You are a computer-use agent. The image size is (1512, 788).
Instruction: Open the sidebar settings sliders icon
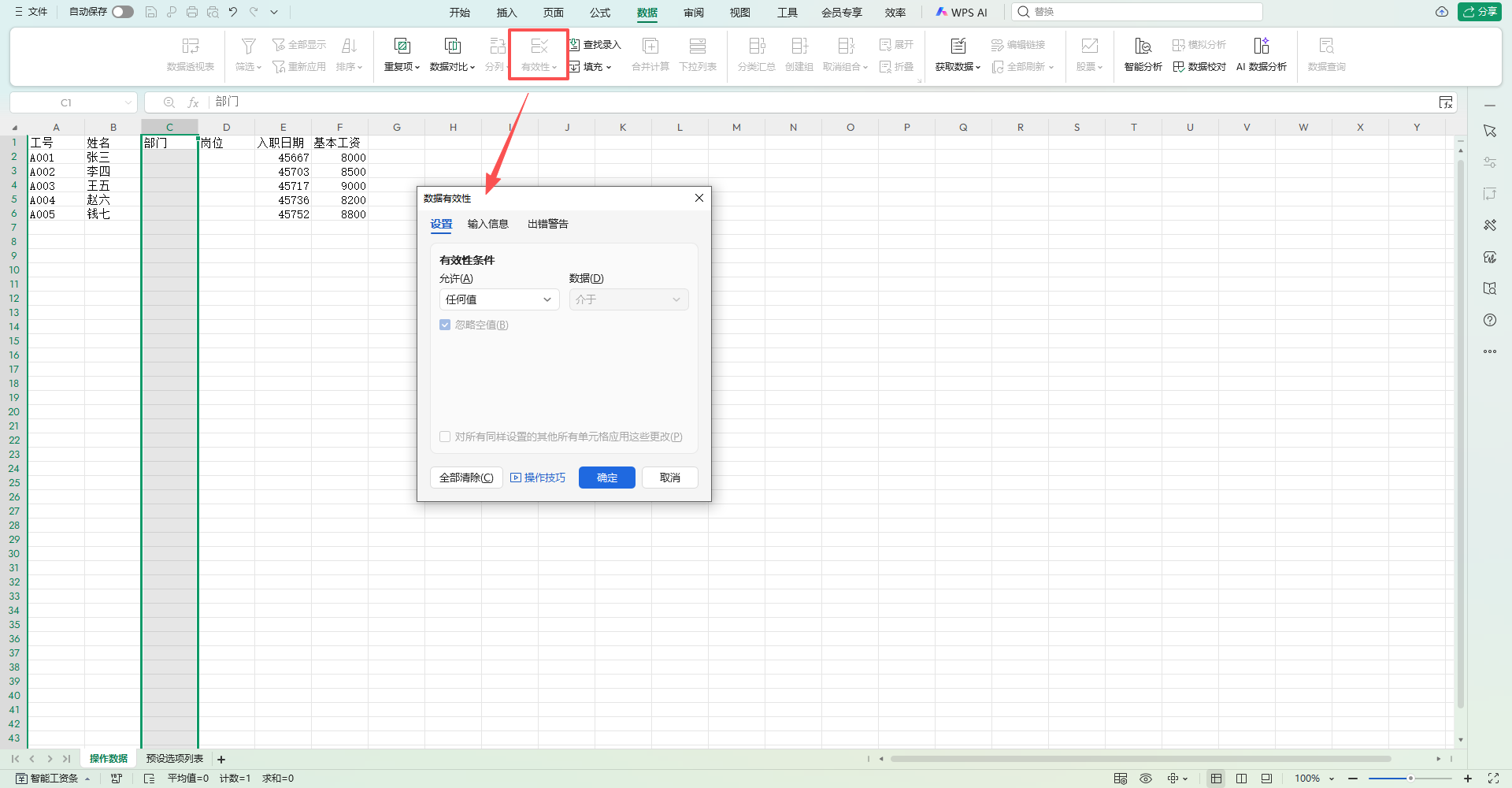tap(1490, 162)
